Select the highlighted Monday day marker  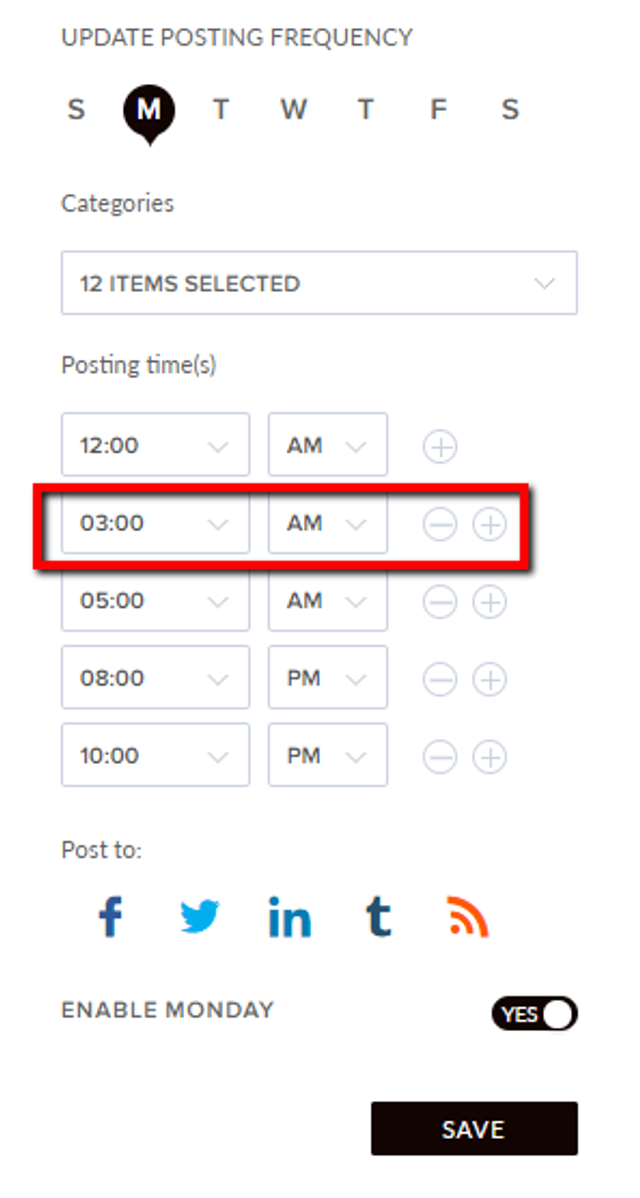pyautogui.click(x=149, y=112)
